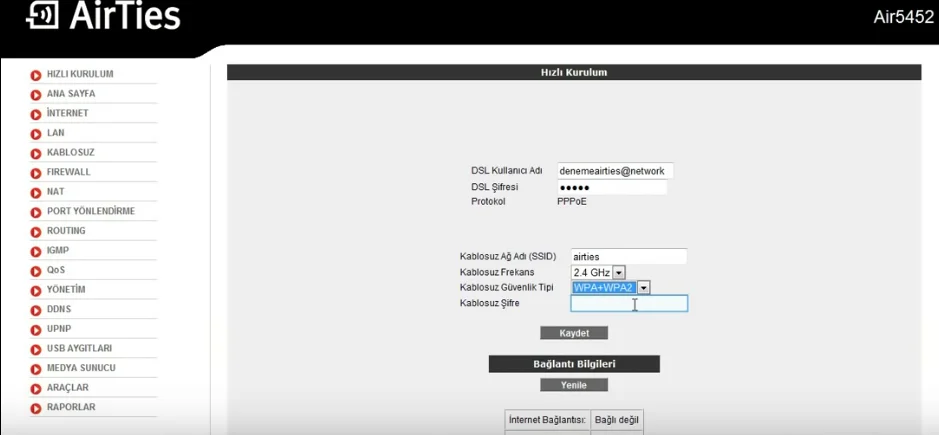Go to the İNTERNET settings page
This screenshot has height=435, width=939.
tap(67, 113)
